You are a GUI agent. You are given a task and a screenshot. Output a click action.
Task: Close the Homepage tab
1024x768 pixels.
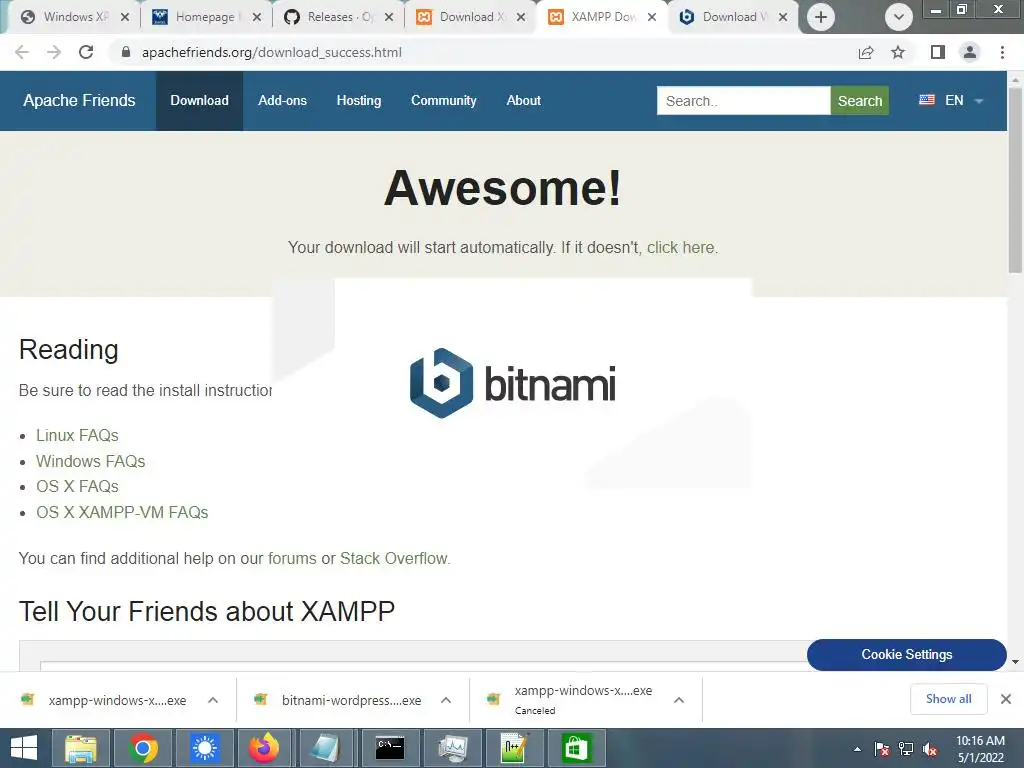257,17
